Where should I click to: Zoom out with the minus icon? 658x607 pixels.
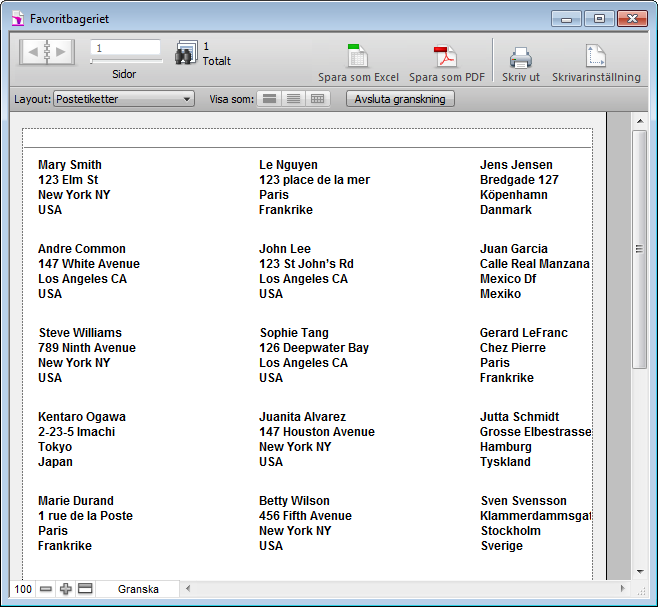click(x=46, y=589)
